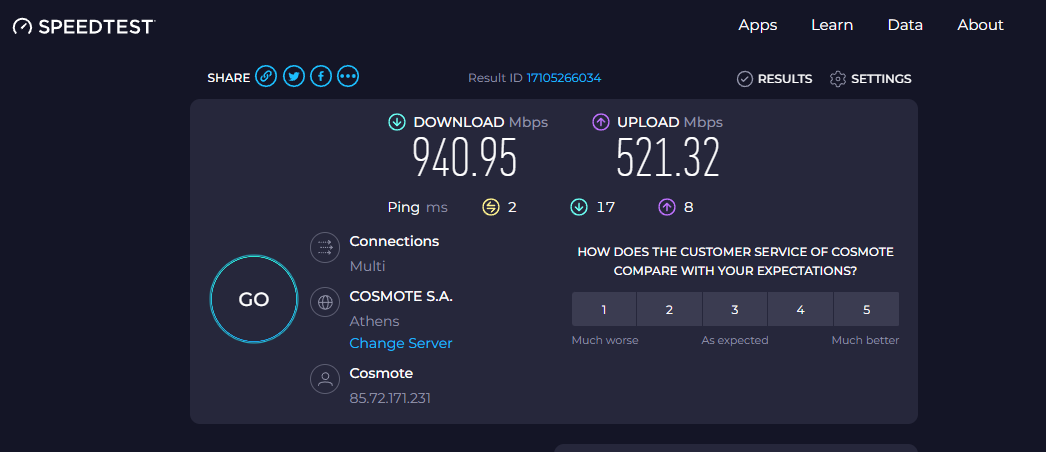The height and width of the screenshot is (452, 1046).
Task: Share result on Facebook icon
Action: (x=321, y=77)
